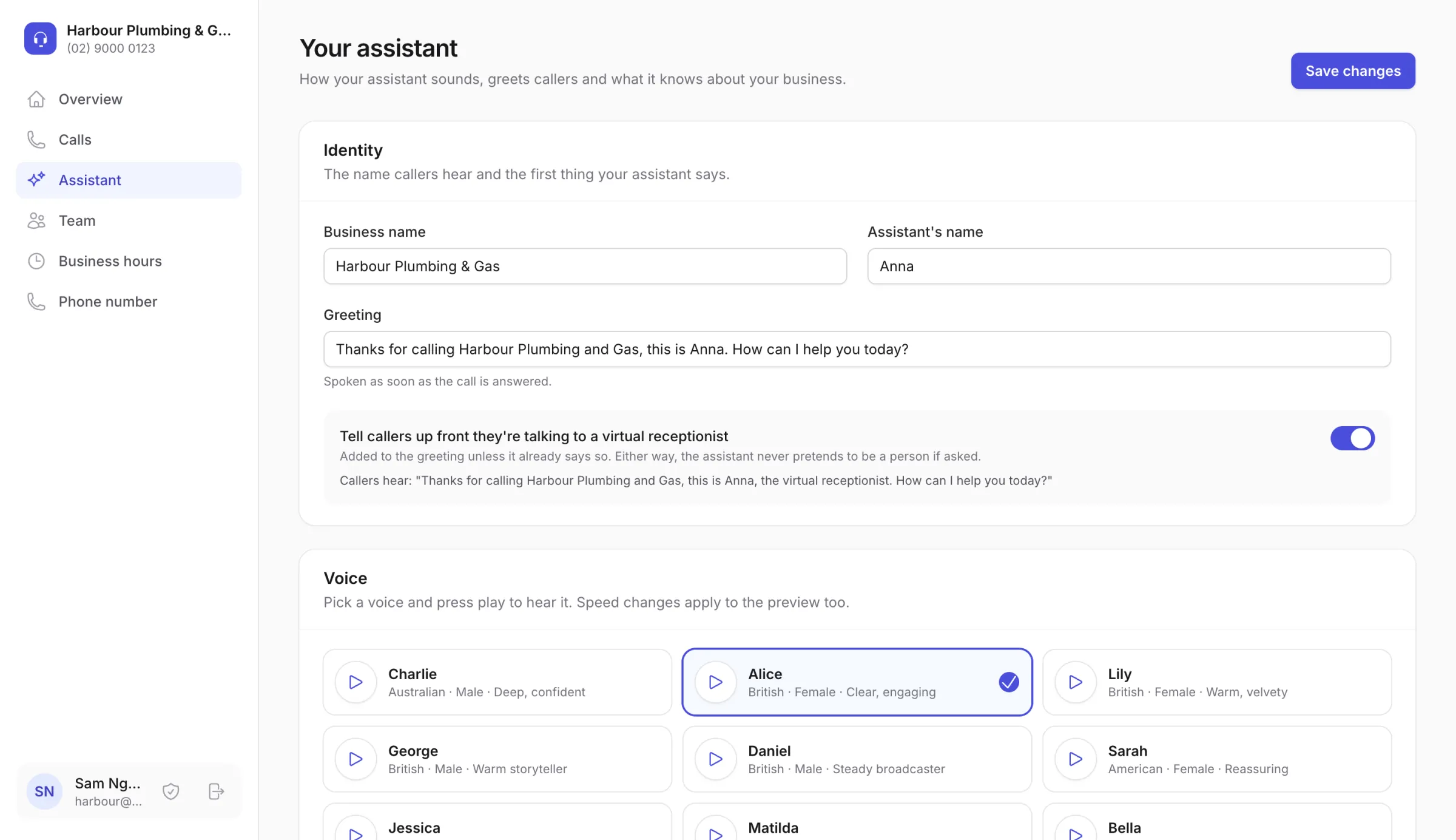Screen dimensions: 1456x840
Task: Click the Calls phone icon
Action: click(x=36, y=140)
